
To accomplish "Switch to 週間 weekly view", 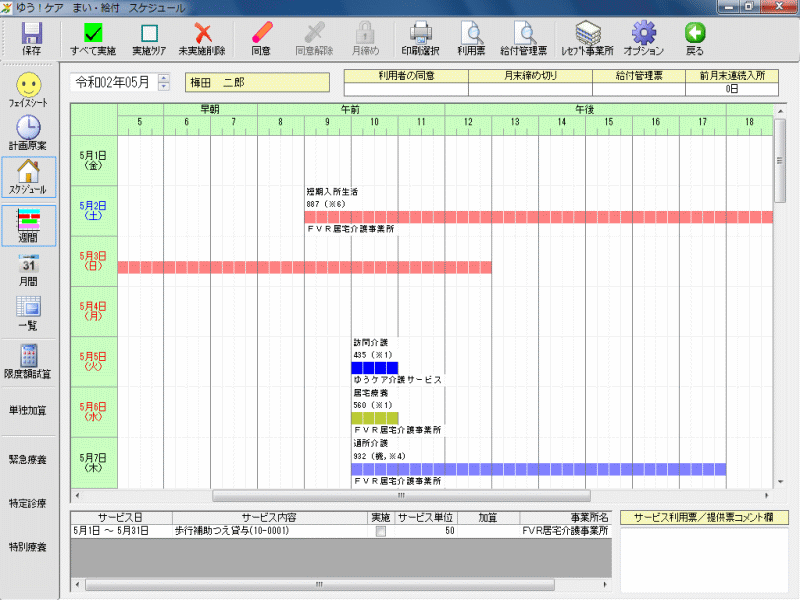I will tap(29, 226).
